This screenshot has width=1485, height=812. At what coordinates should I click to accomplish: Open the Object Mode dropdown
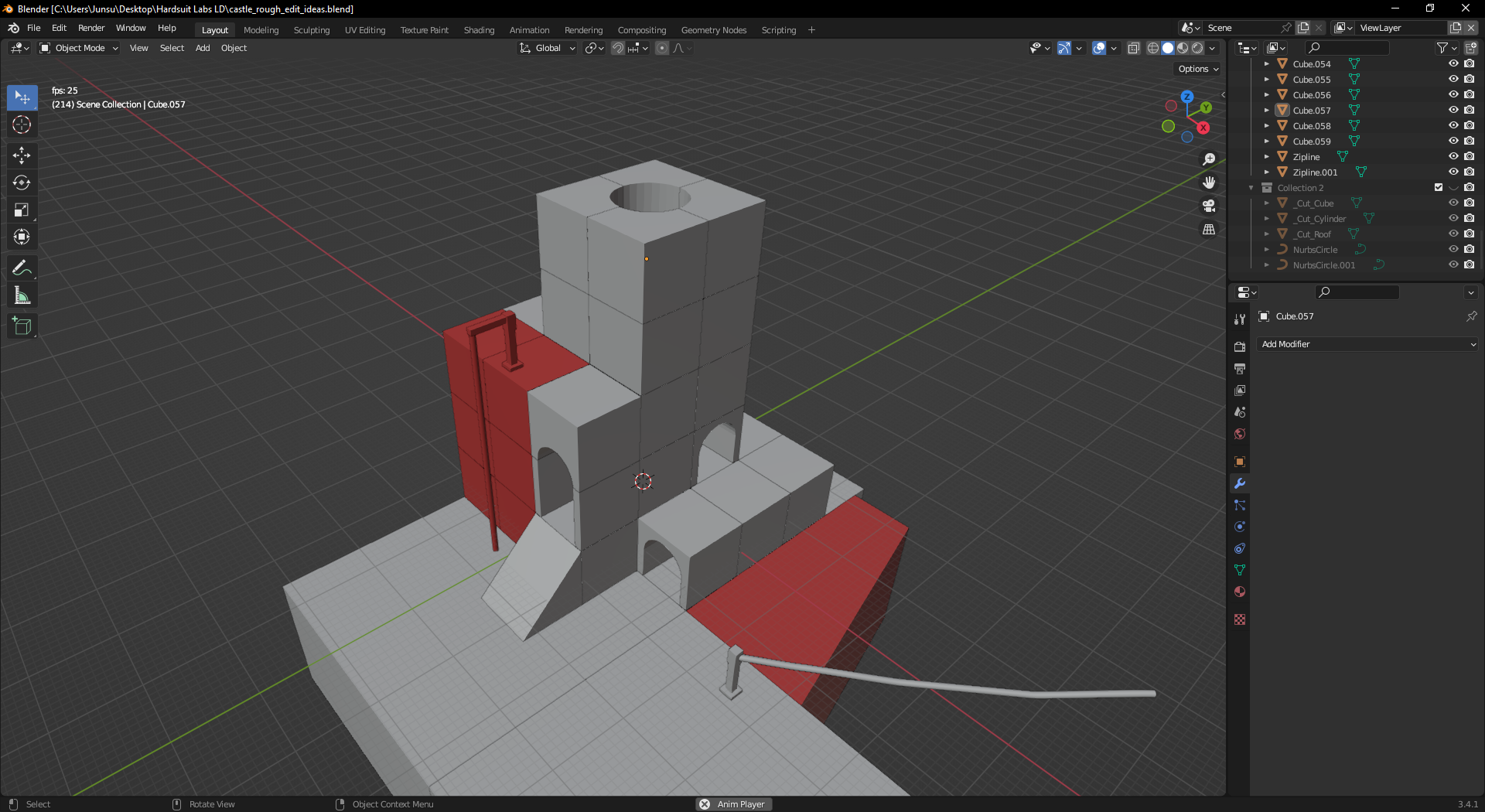(x=79, y=48)
